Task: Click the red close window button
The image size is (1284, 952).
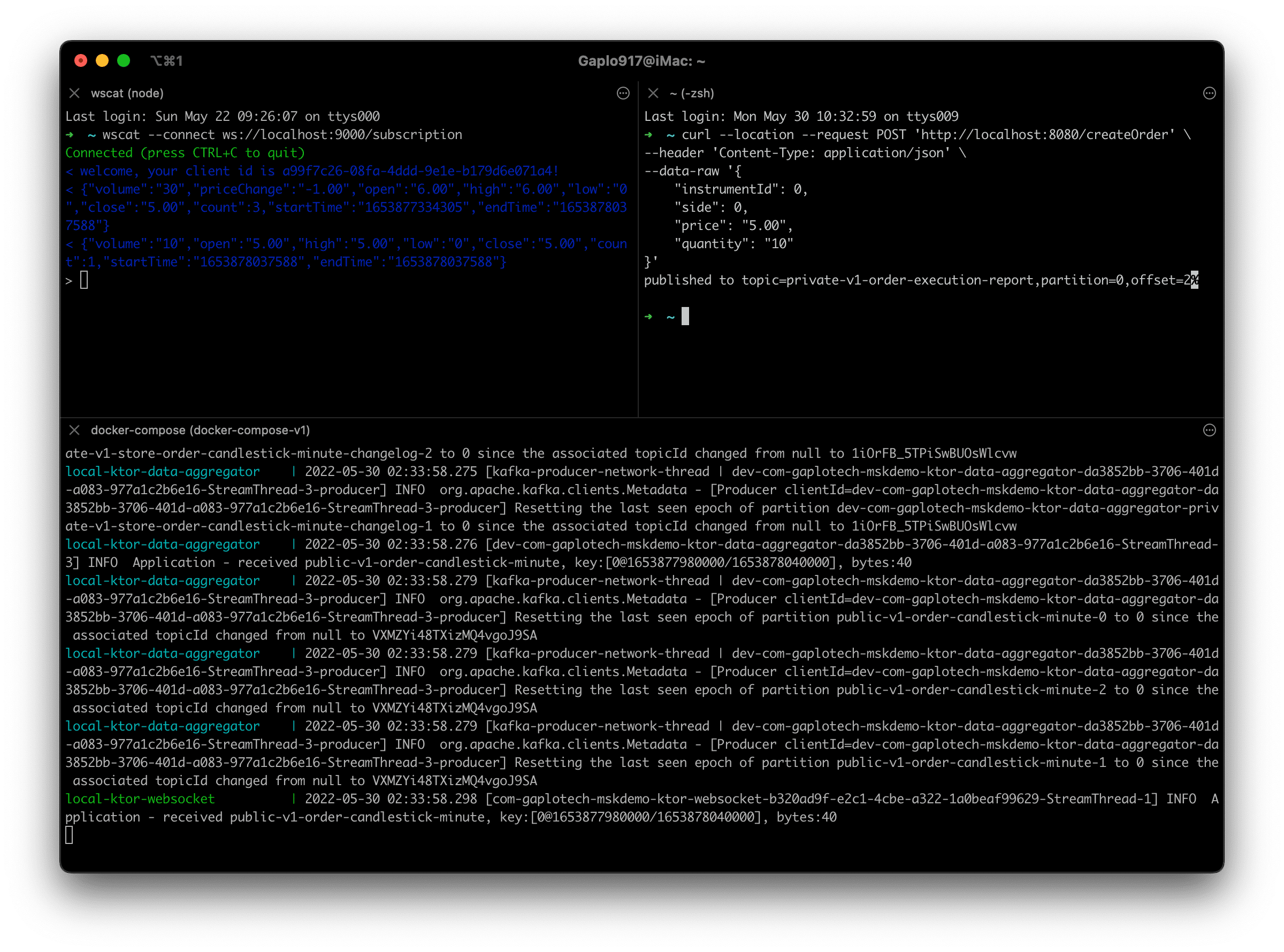Action: [x=81, y=60]
